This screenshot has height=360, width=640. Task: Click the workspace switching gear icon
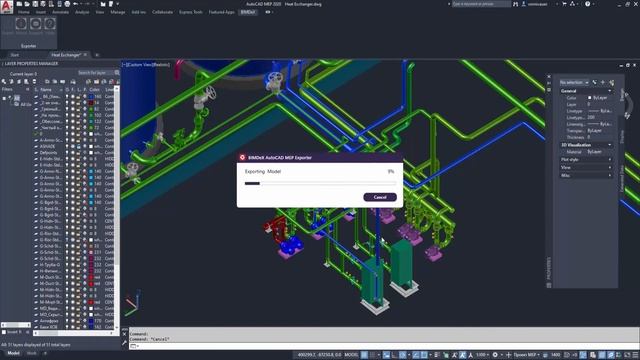[x=495, y=355]
